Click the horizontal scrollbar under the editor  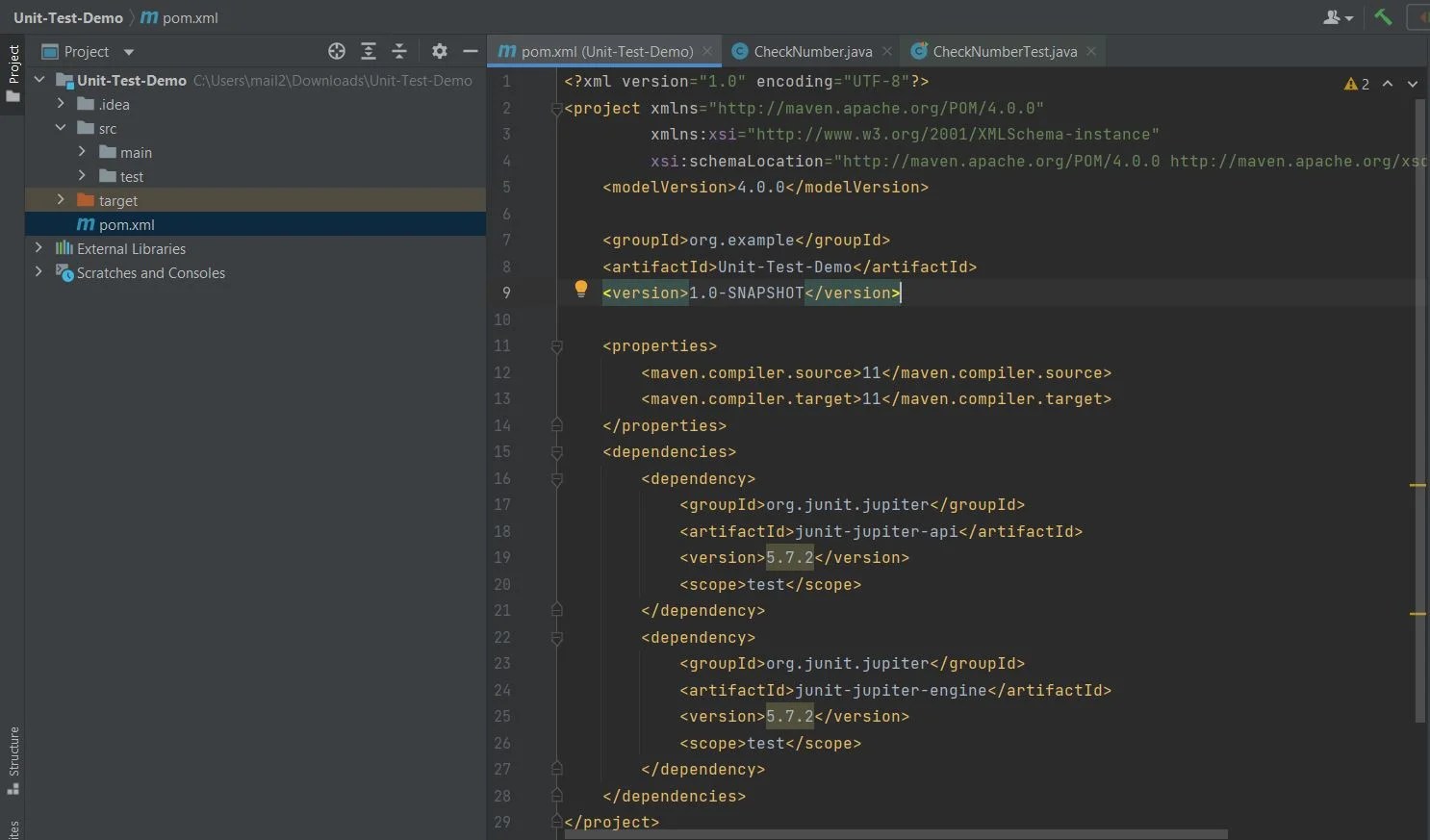coord(895,834)
